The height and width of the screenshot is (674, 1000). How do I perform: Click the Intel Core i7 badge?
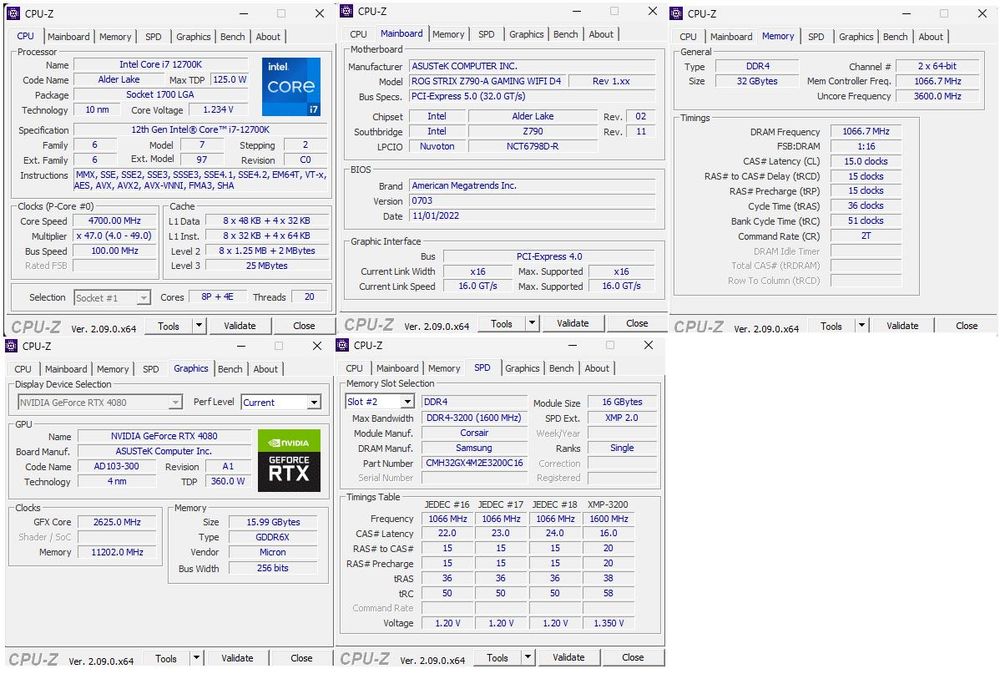[290, 87]
